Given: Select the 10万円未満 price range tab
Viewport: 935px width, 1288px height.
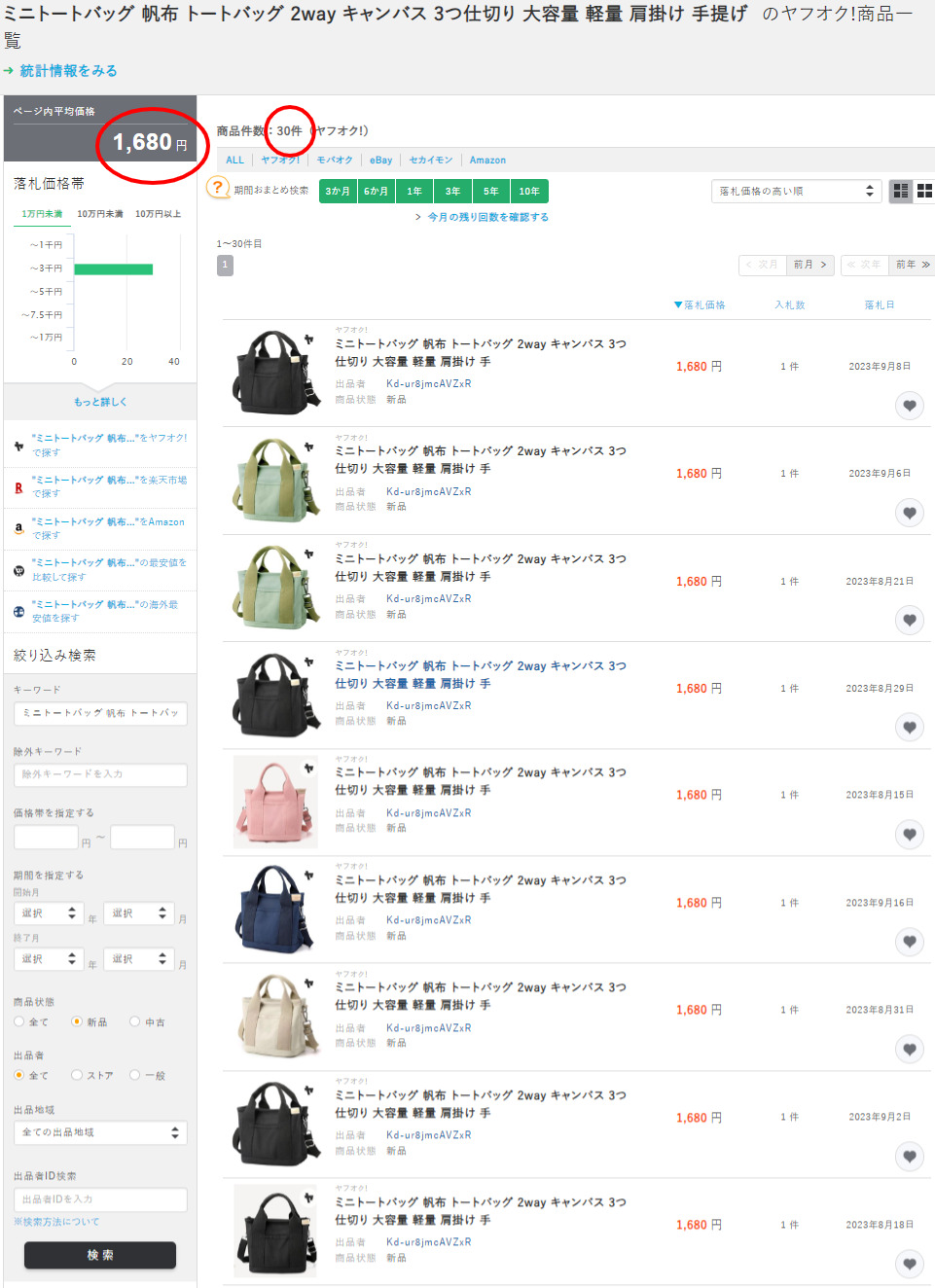Looking at the screenshot, I should [x=99, y=214].
